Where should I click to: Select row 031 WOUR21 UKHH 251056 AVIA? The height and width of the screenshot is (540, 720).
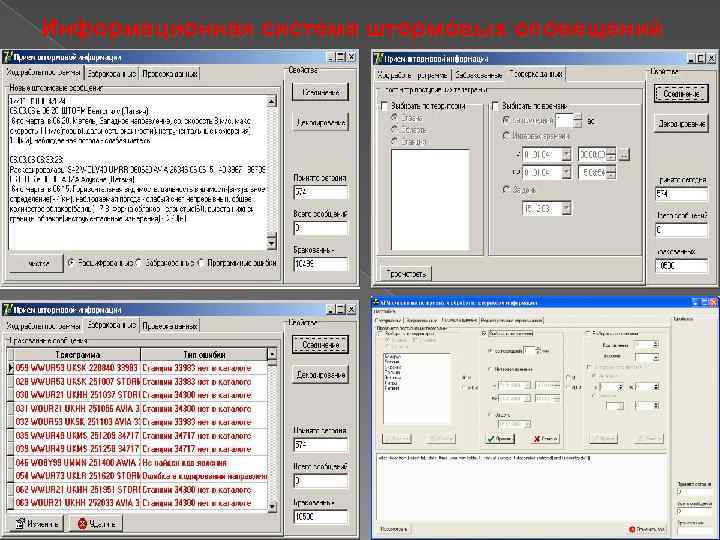141,409
